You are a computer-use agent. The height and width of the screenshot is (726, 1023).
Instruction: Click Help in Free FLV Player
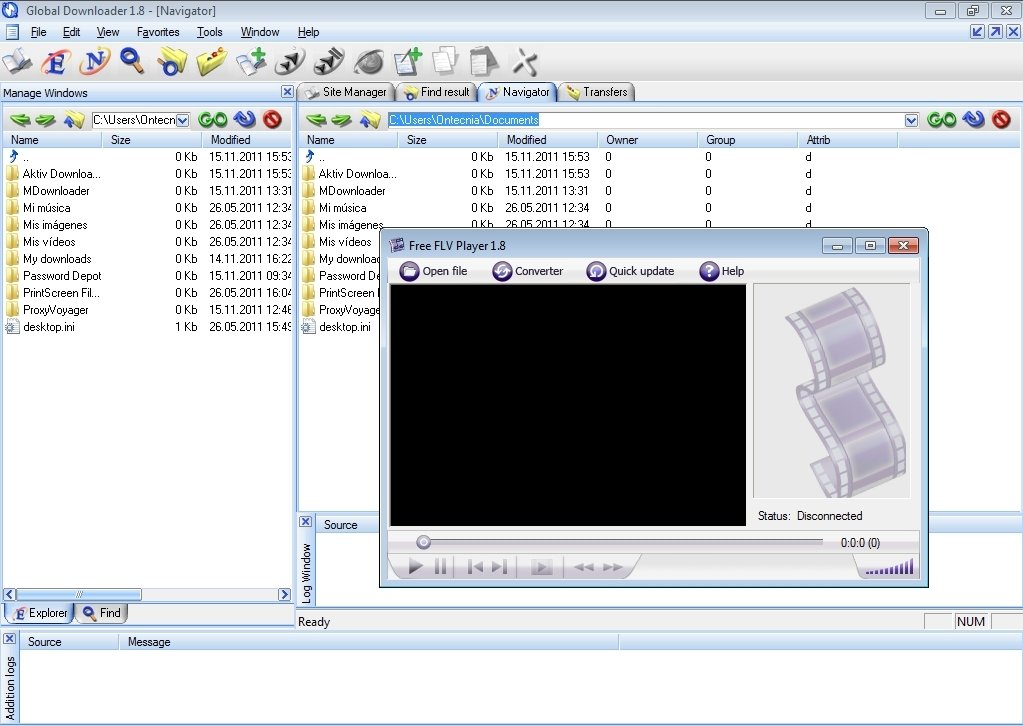point(722,271)
